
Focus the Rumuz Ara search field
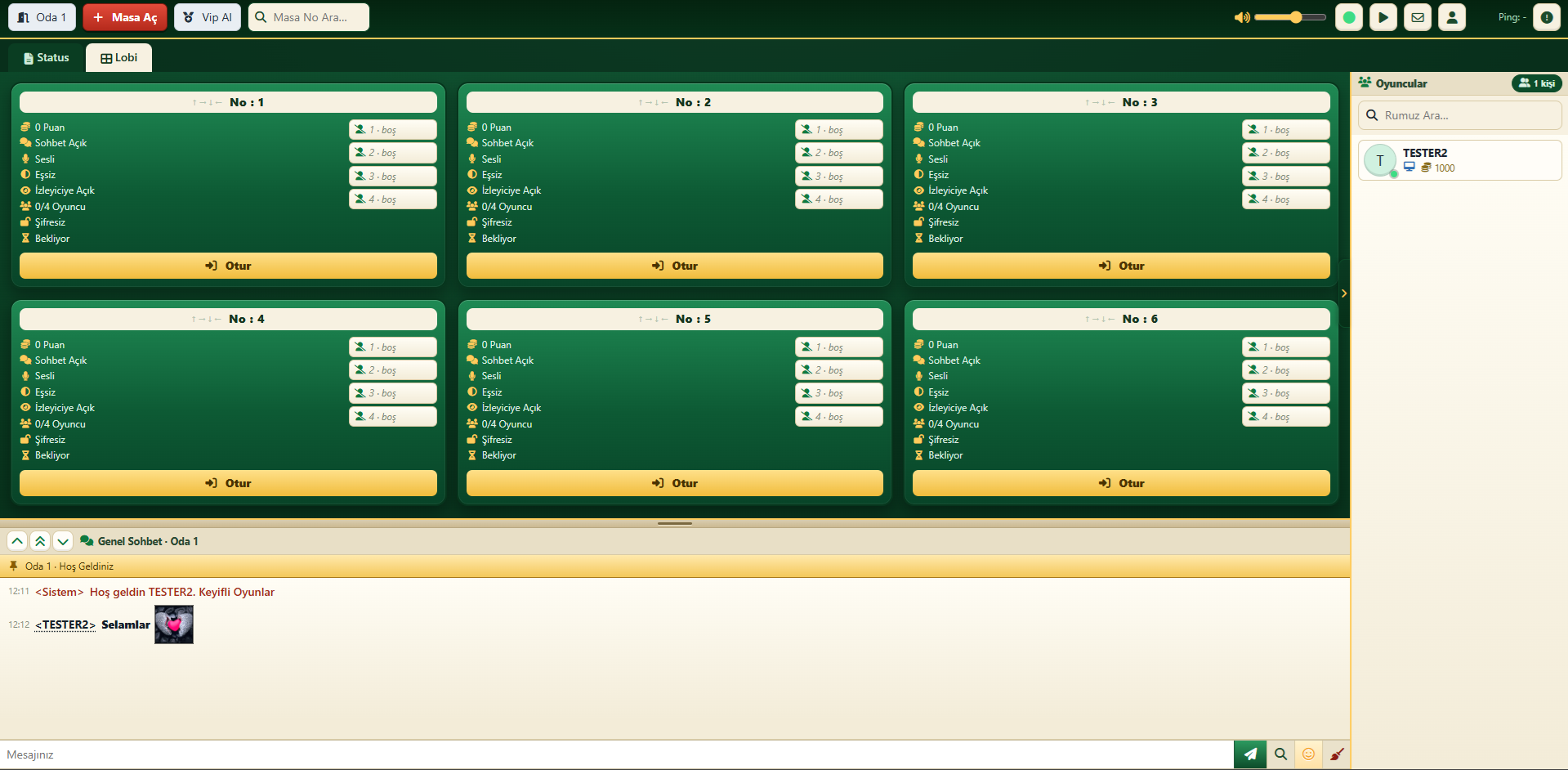click(1460, 115)
